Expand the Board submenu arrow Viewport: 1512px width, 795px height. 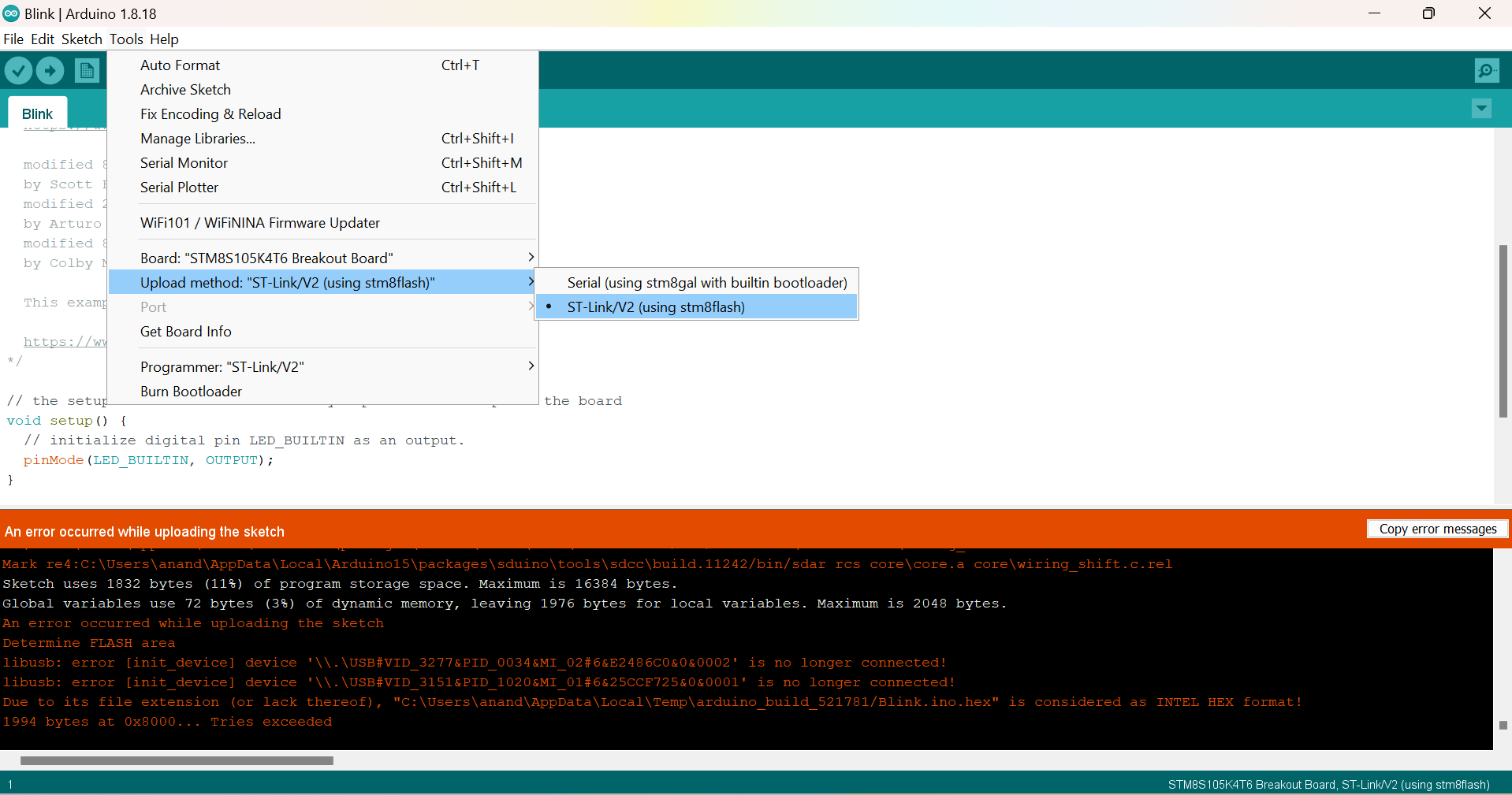tap(531, 258)
